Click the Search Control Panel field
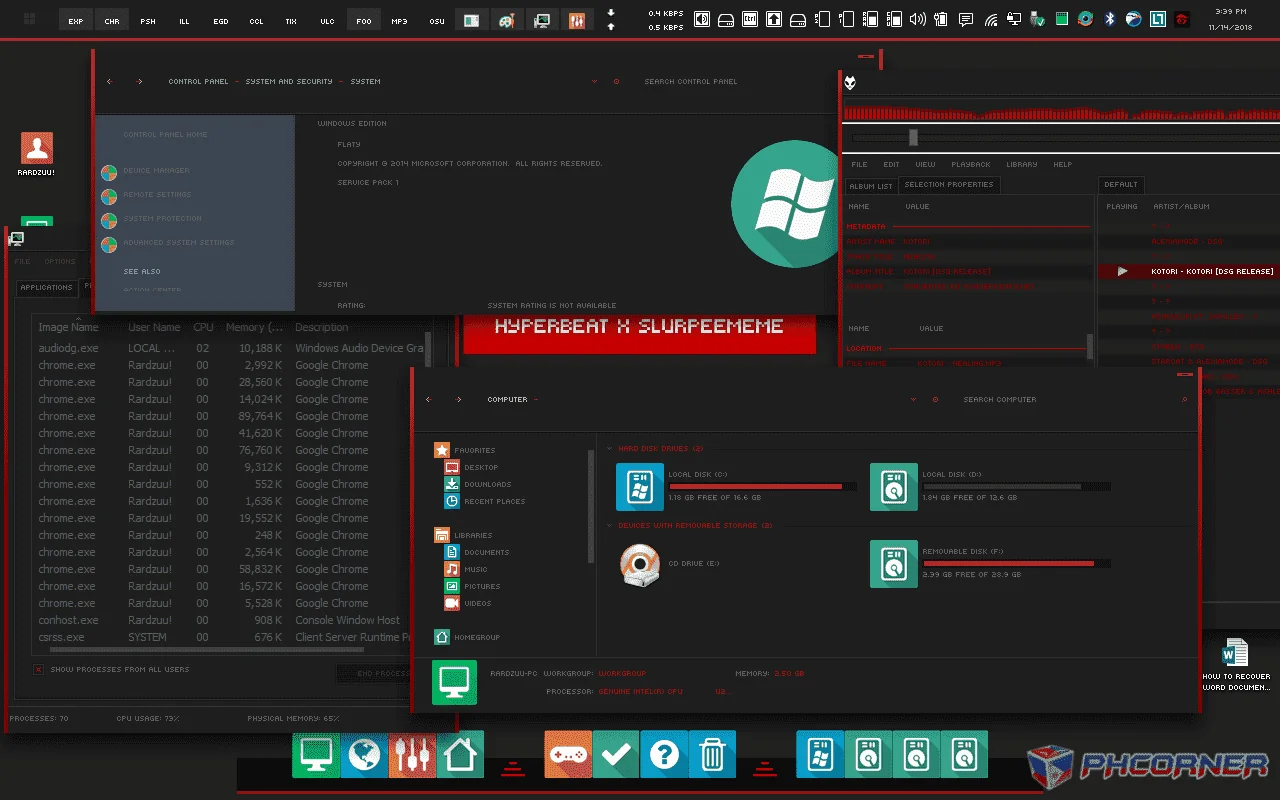This screenshot has width=1280, height=800. [691, 81]
